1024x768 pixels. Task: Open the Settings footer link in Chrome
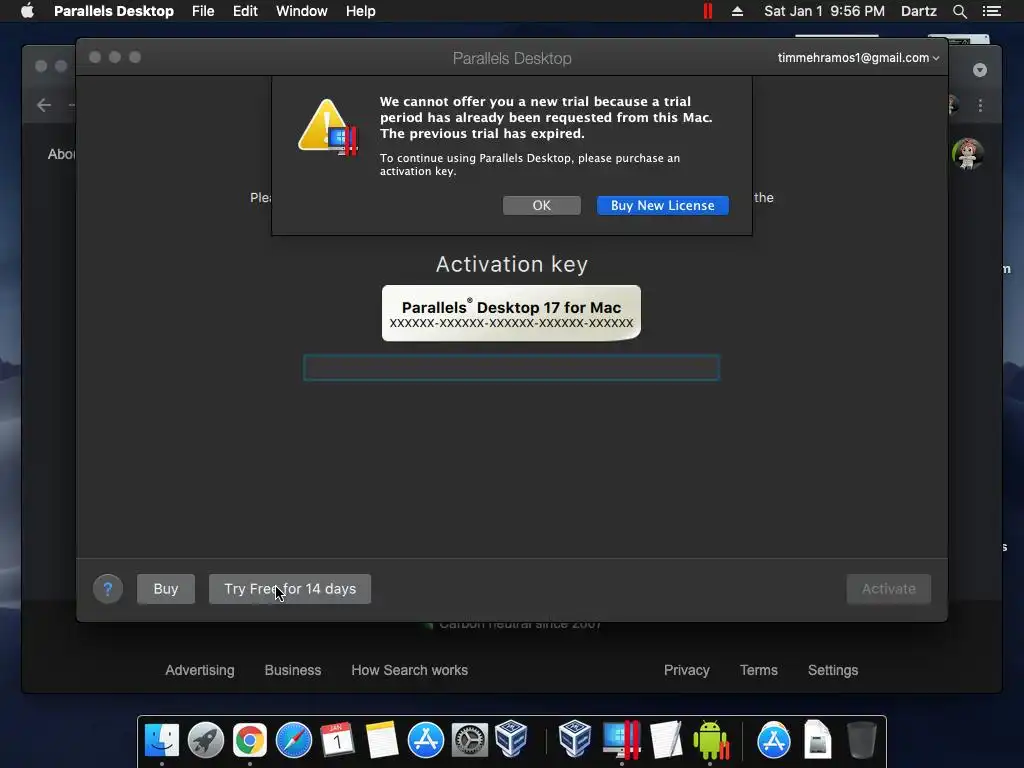[833, 670]
